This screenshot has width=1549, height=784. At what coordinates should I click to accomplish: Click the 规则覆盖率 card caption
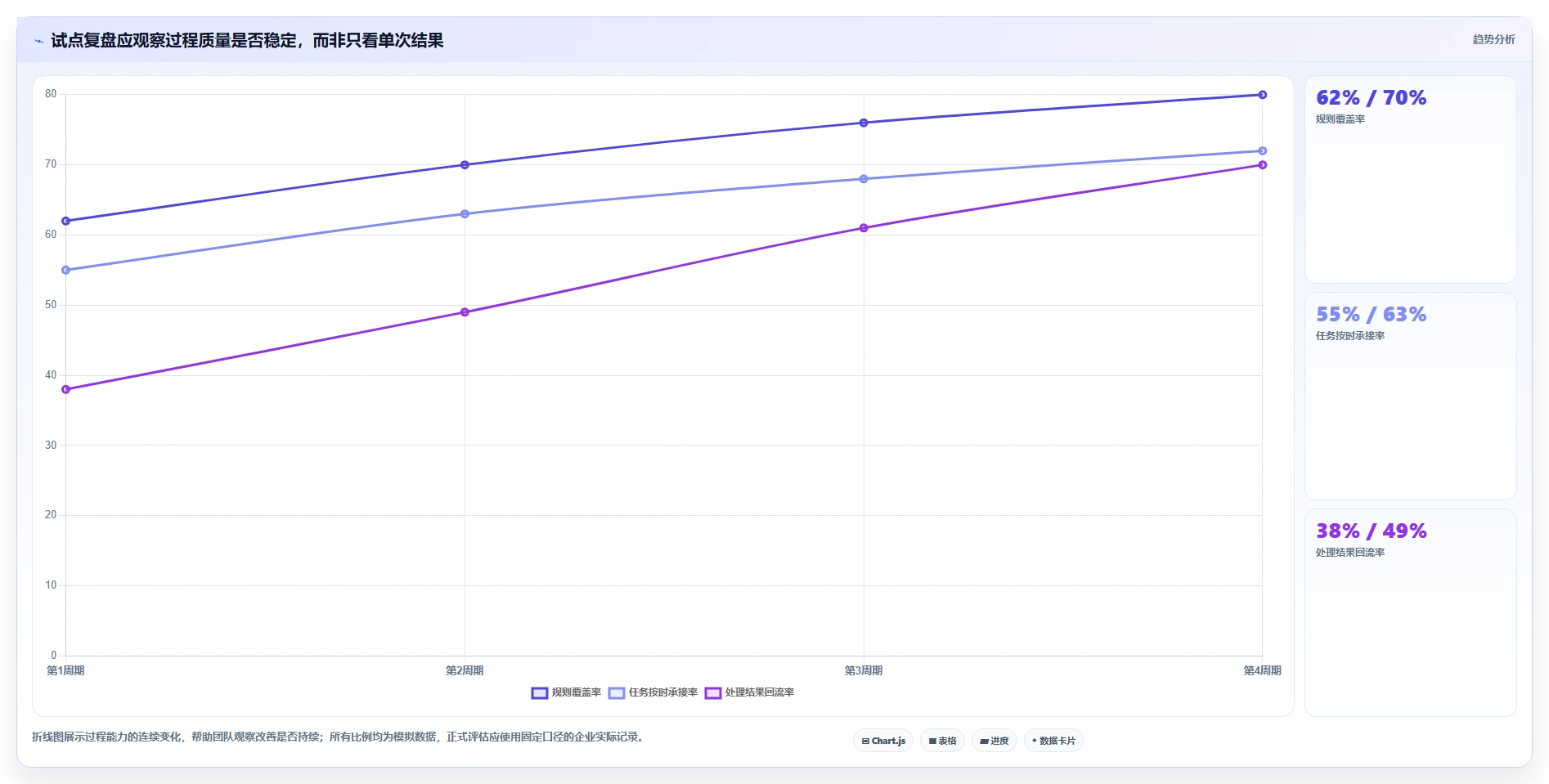1340,119
